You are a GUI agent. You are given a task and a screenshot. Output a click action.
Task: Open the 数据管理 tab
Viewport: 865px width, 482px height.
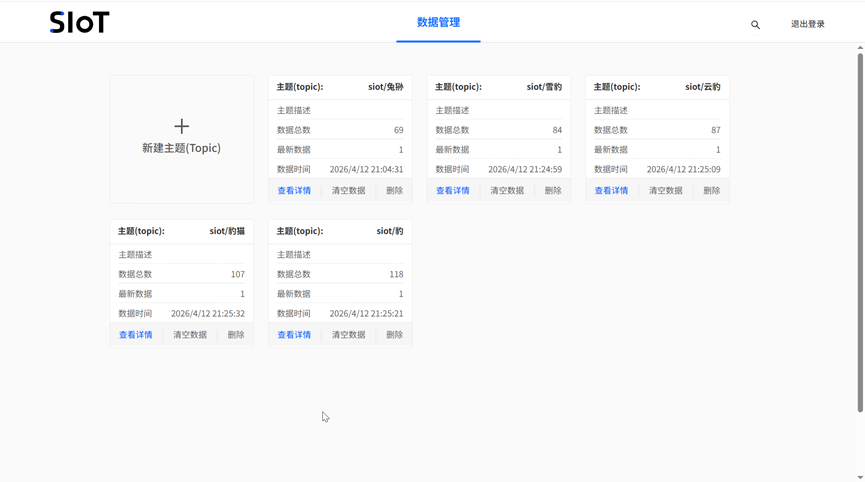point(438,22)
